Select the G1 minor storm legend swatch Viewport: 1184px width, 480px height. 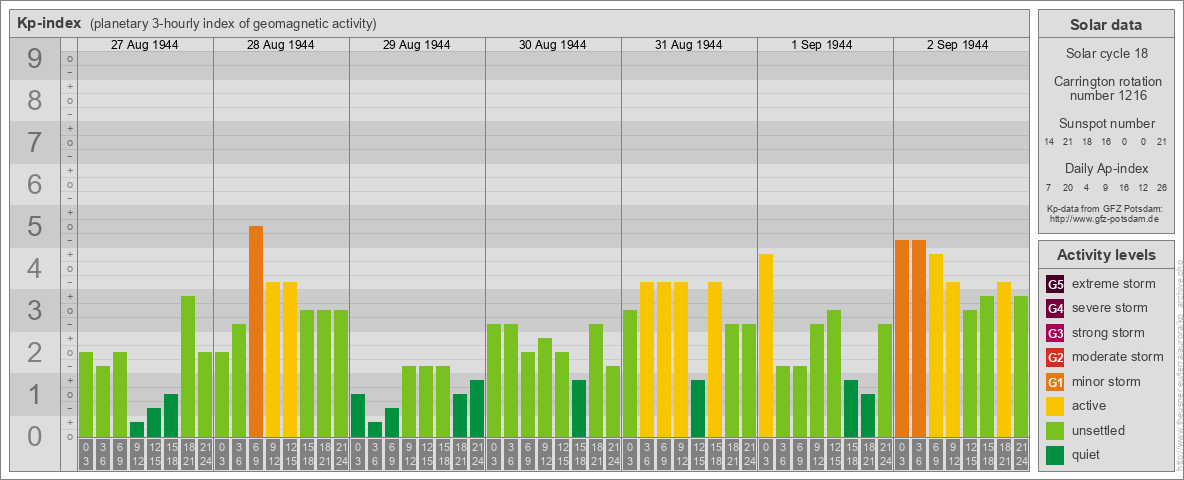[x=1055, y=381]
